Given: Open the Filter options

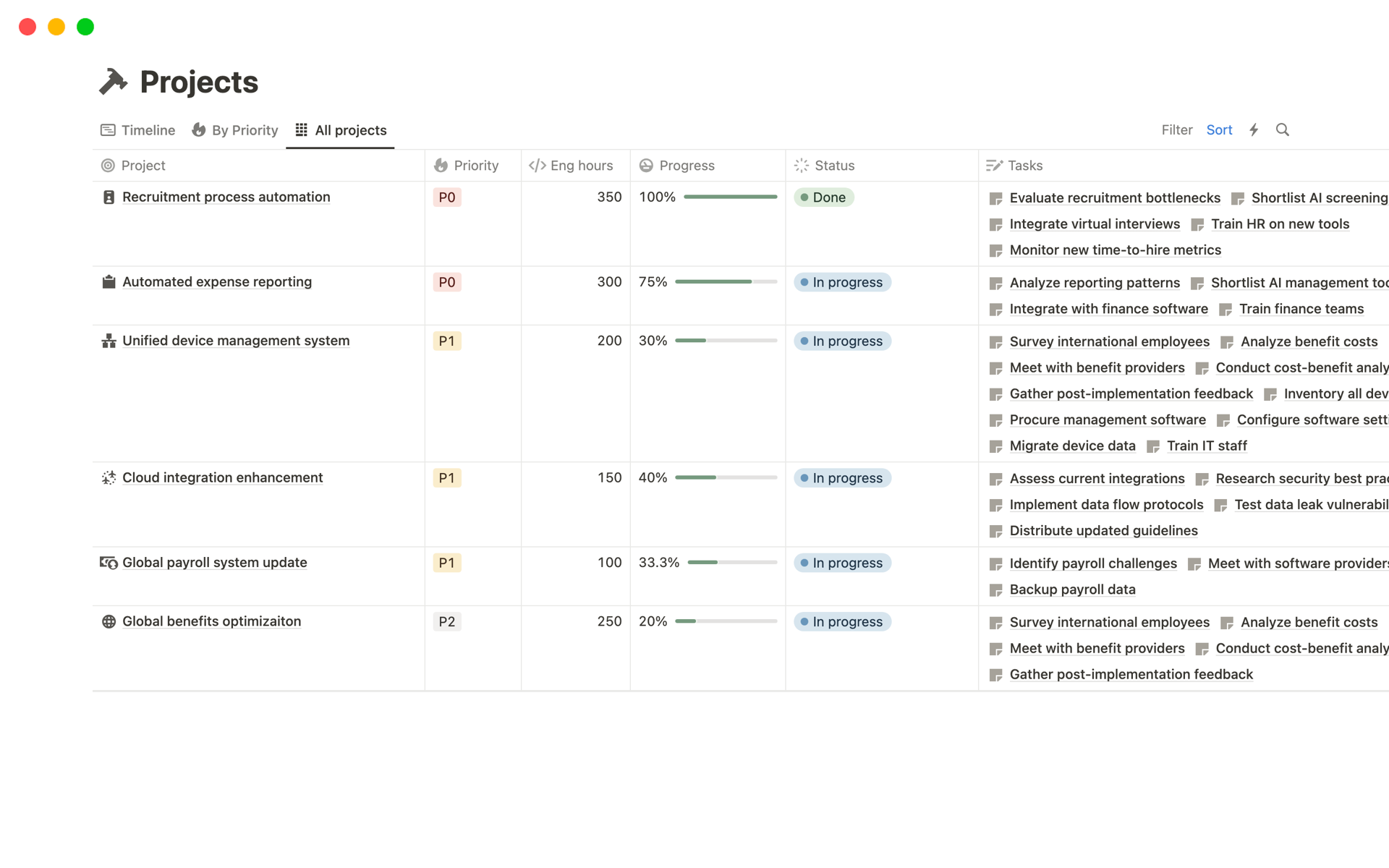Looking at the screenshot, I should tap(1176, 129).
